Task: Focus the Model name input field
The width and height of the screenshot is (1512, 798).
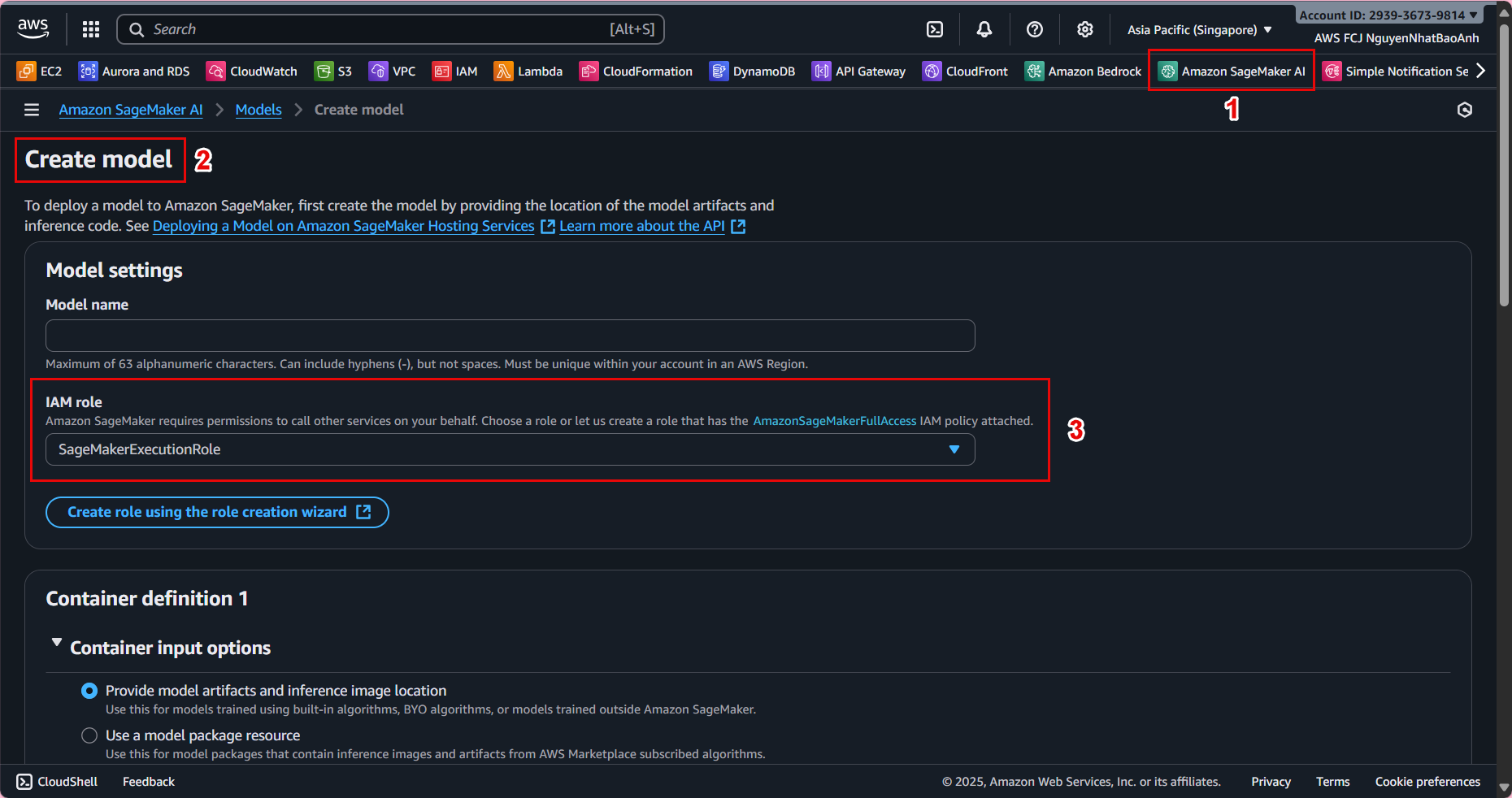Action: coord(511,336)
